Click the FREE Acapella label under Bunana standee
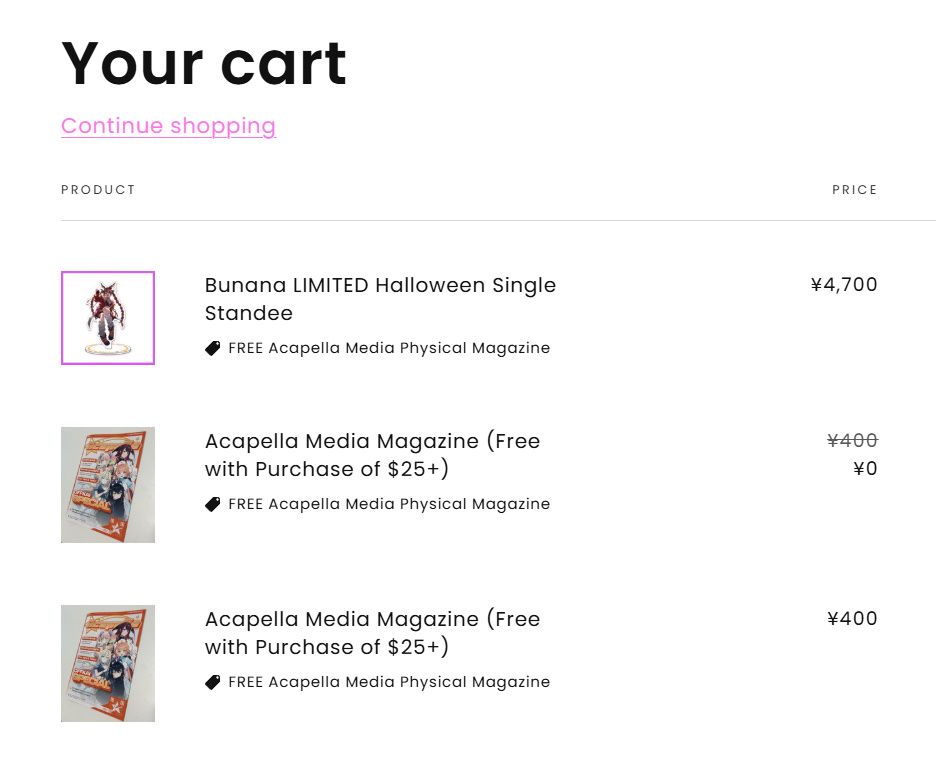Image resolution: width=936 pixels, height=772 pixels. 389,348
